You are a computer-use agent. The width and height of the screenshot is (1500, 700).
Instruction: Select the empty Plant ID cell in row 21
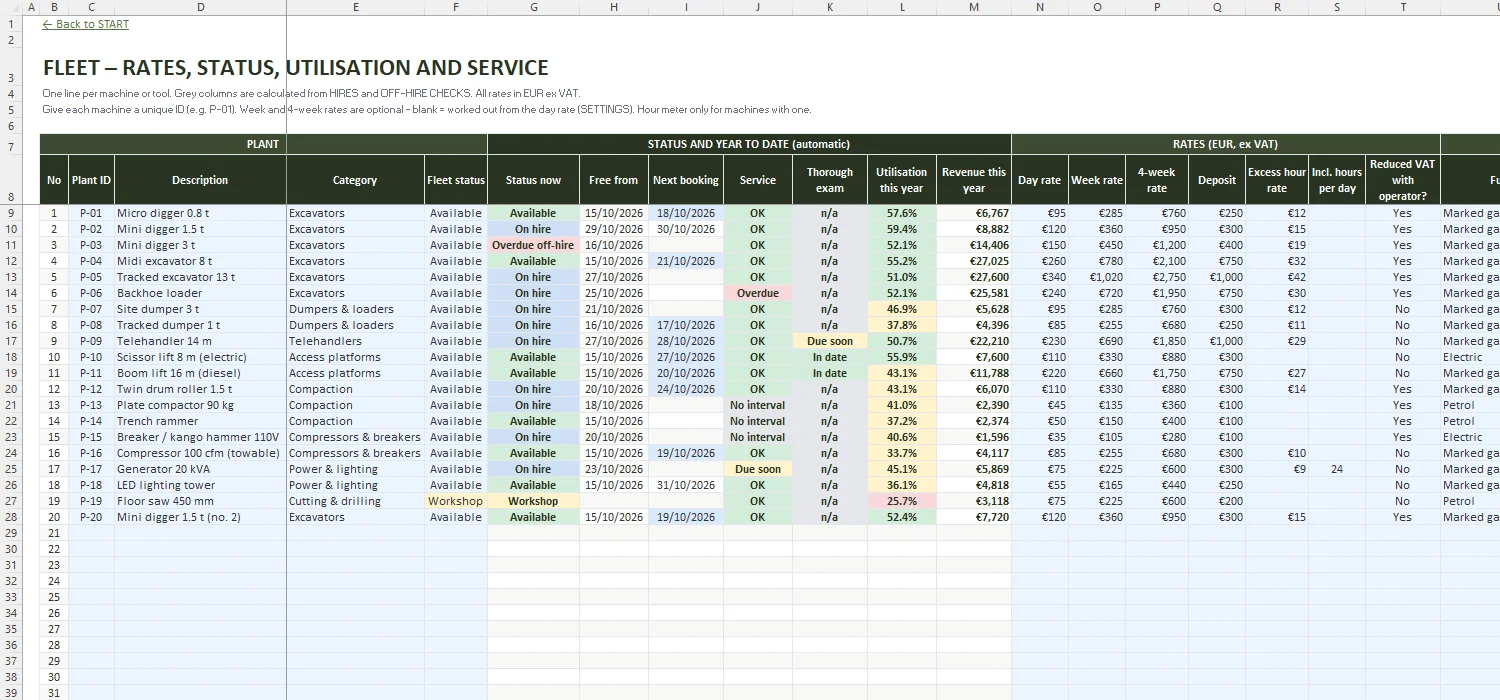tap(91, 533)
